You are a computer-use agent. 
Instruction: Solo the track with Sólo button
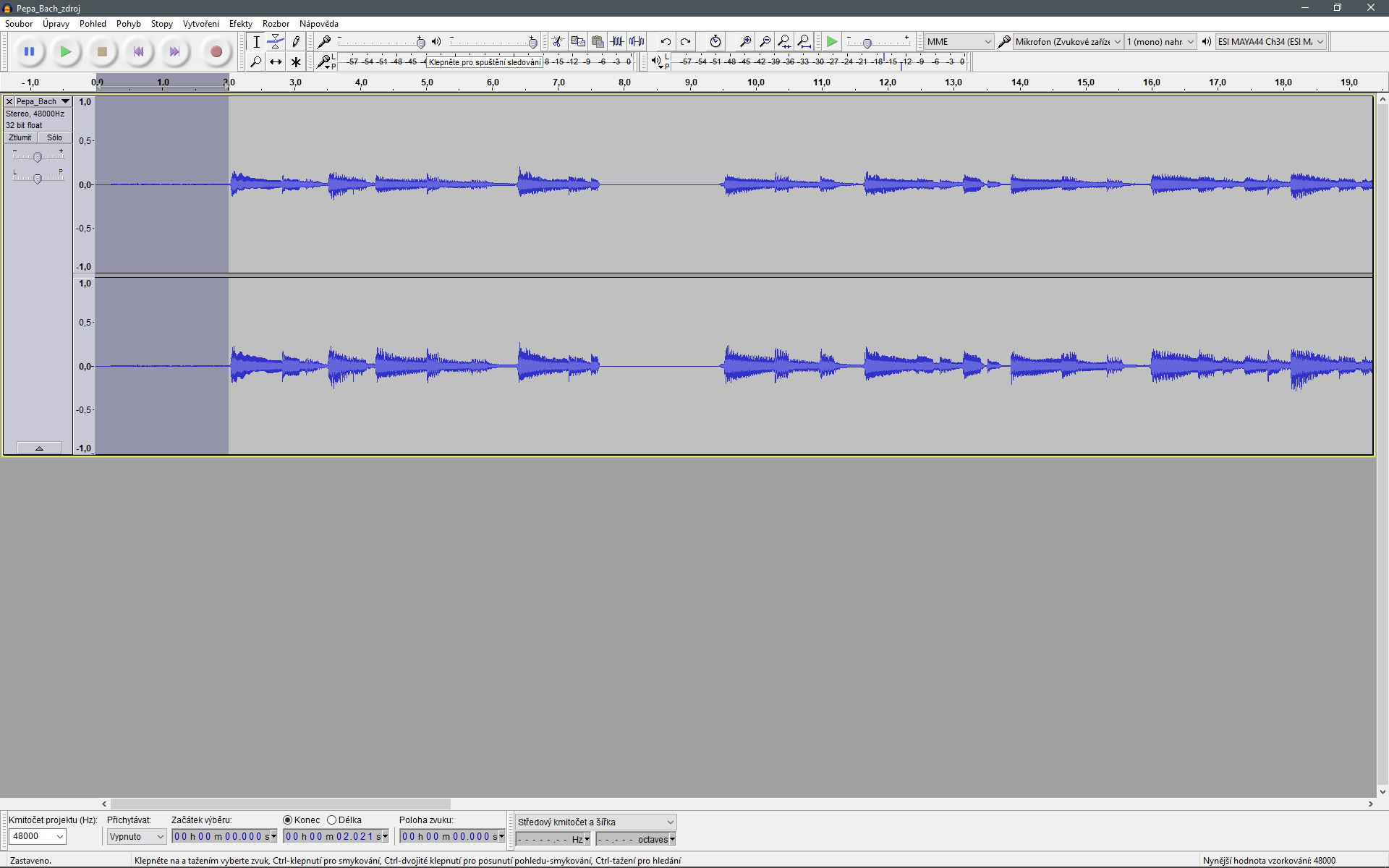55,137
